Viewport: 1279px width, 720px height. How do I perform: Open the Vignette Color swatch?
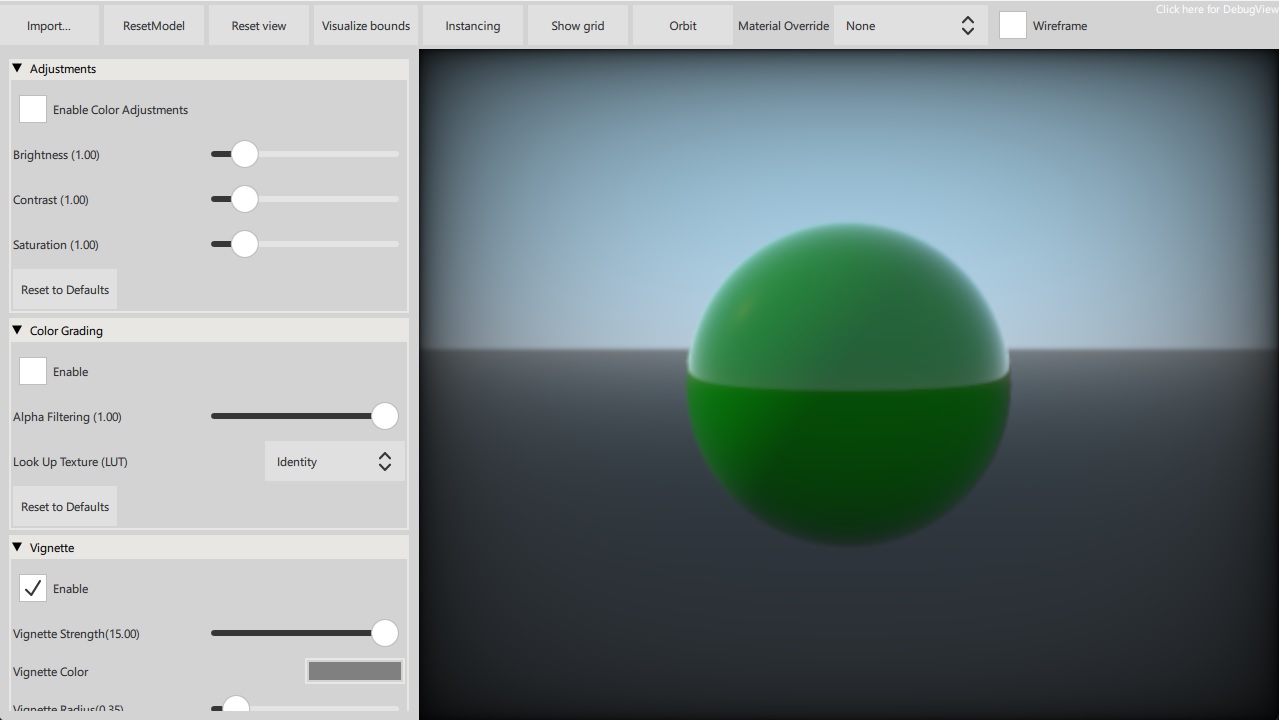click(x=354, y=670)
